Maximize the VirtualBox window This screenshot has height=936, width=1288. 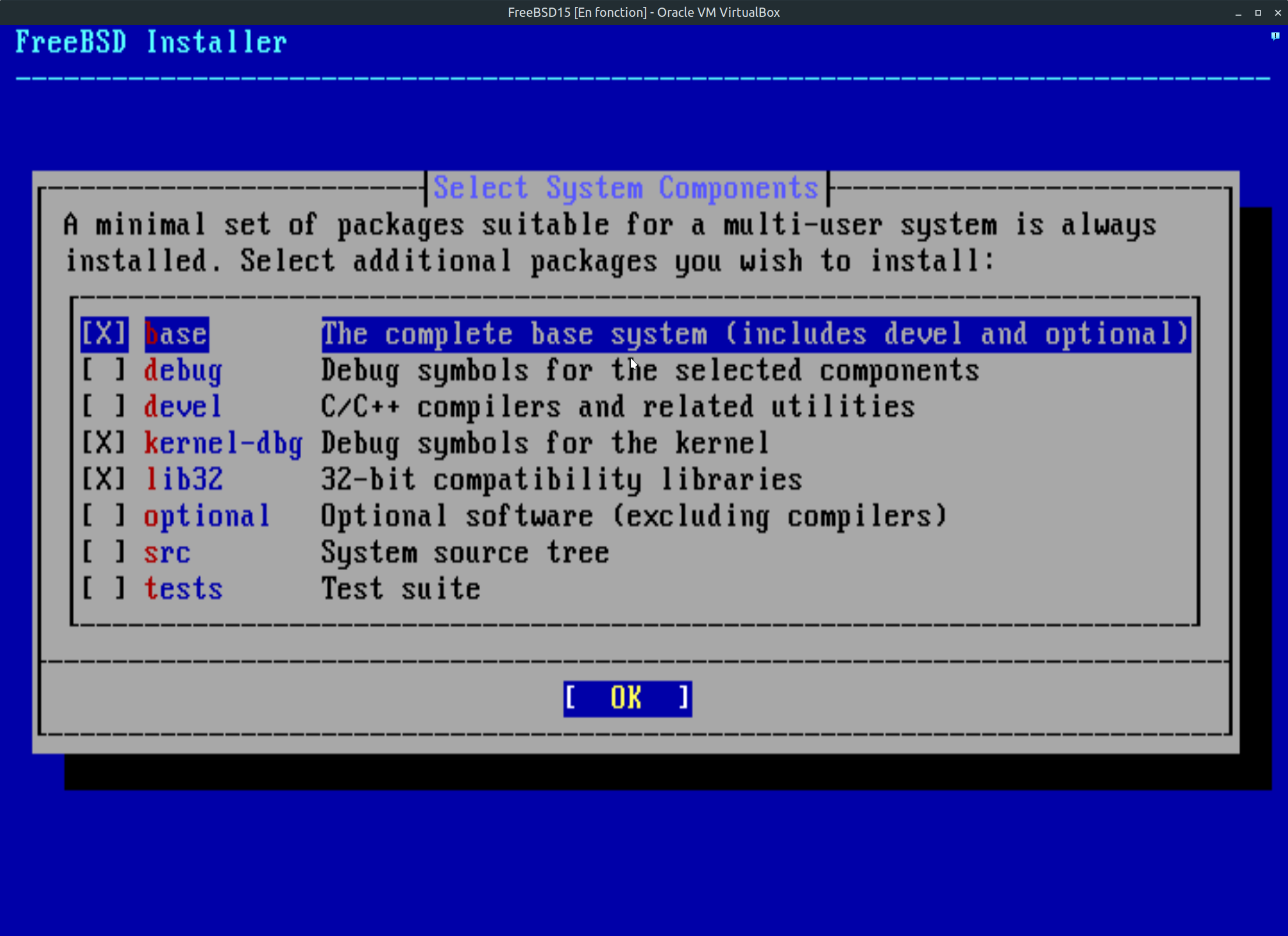[1258, 12]
